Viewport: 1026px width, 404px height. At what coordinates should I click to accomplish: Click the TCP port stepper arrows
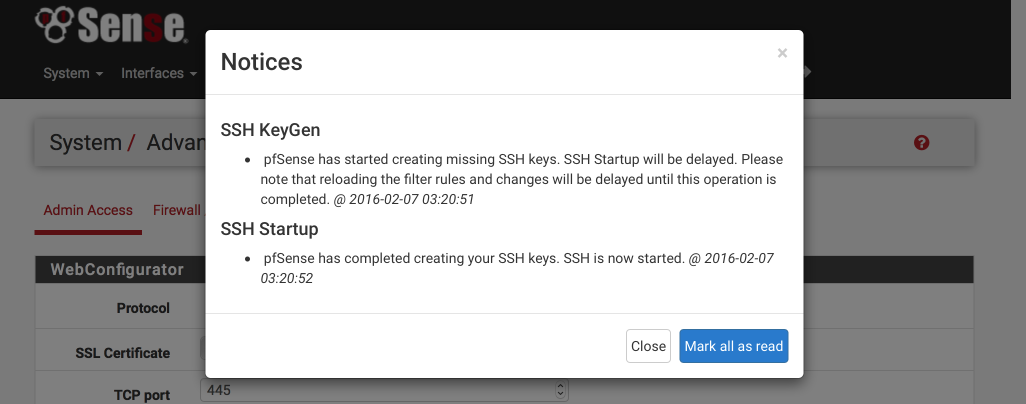click(560, 390)
